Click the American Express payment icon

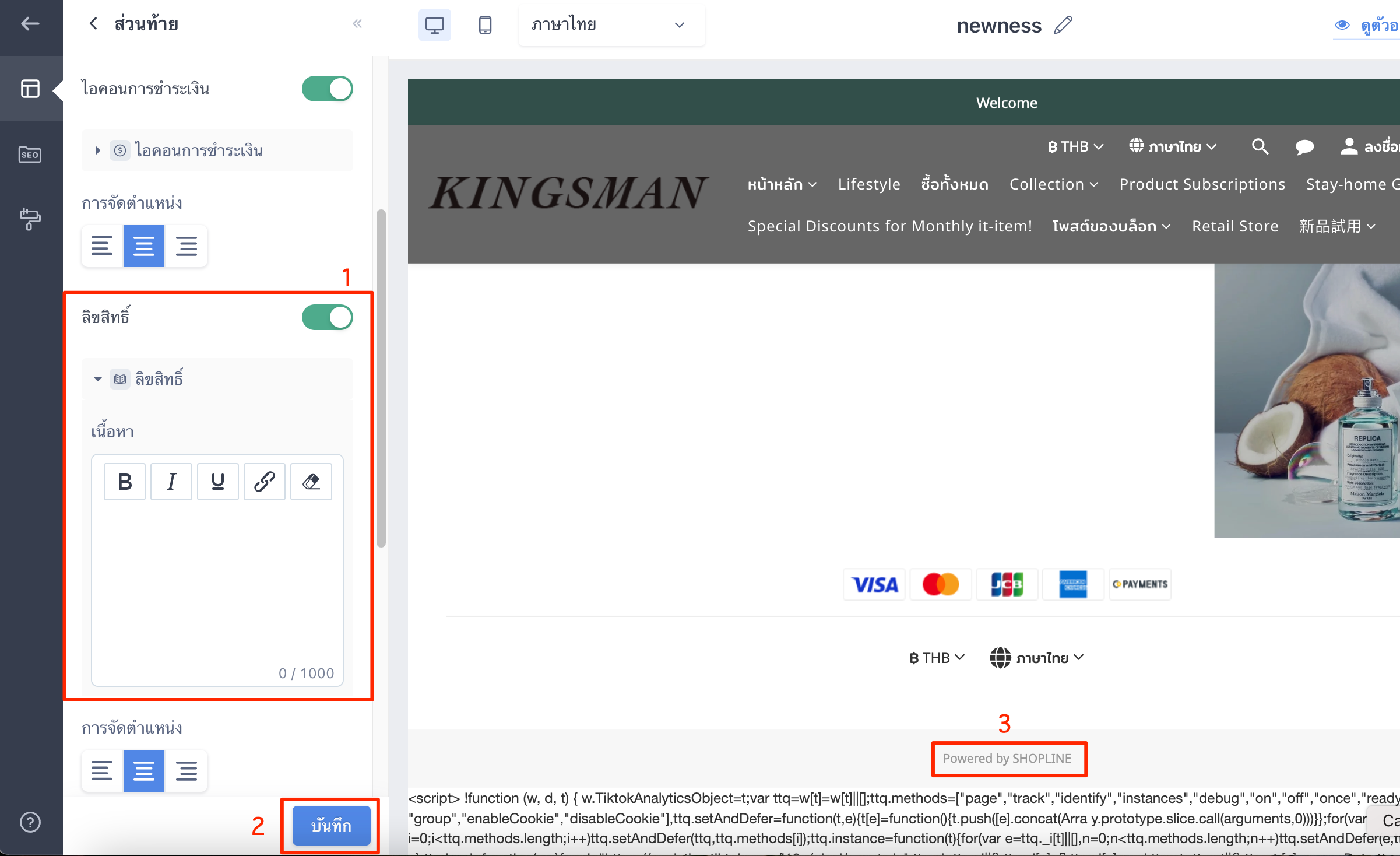(x=1073, y=584)
